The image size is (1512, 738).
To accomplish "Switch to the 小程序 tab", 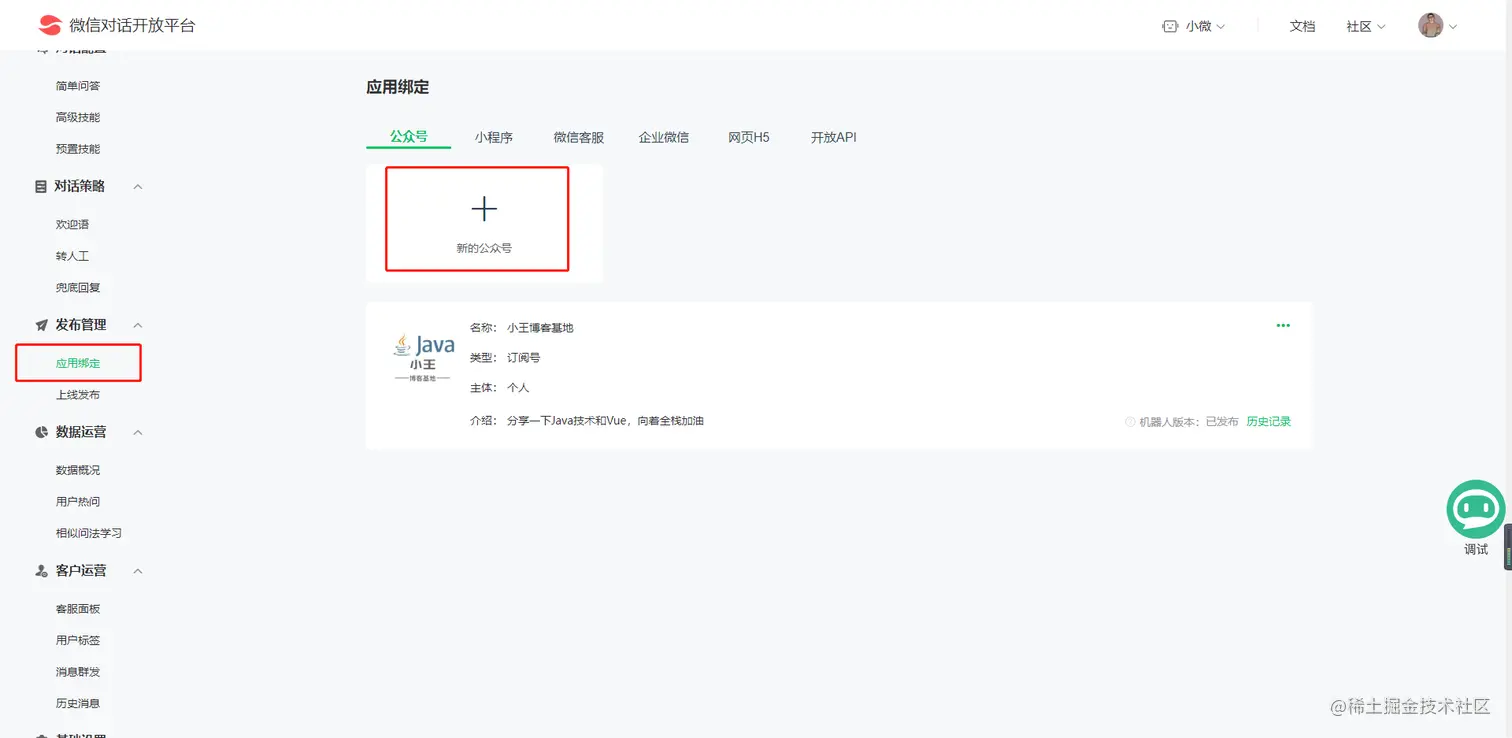I will click(x=493, y=137).
